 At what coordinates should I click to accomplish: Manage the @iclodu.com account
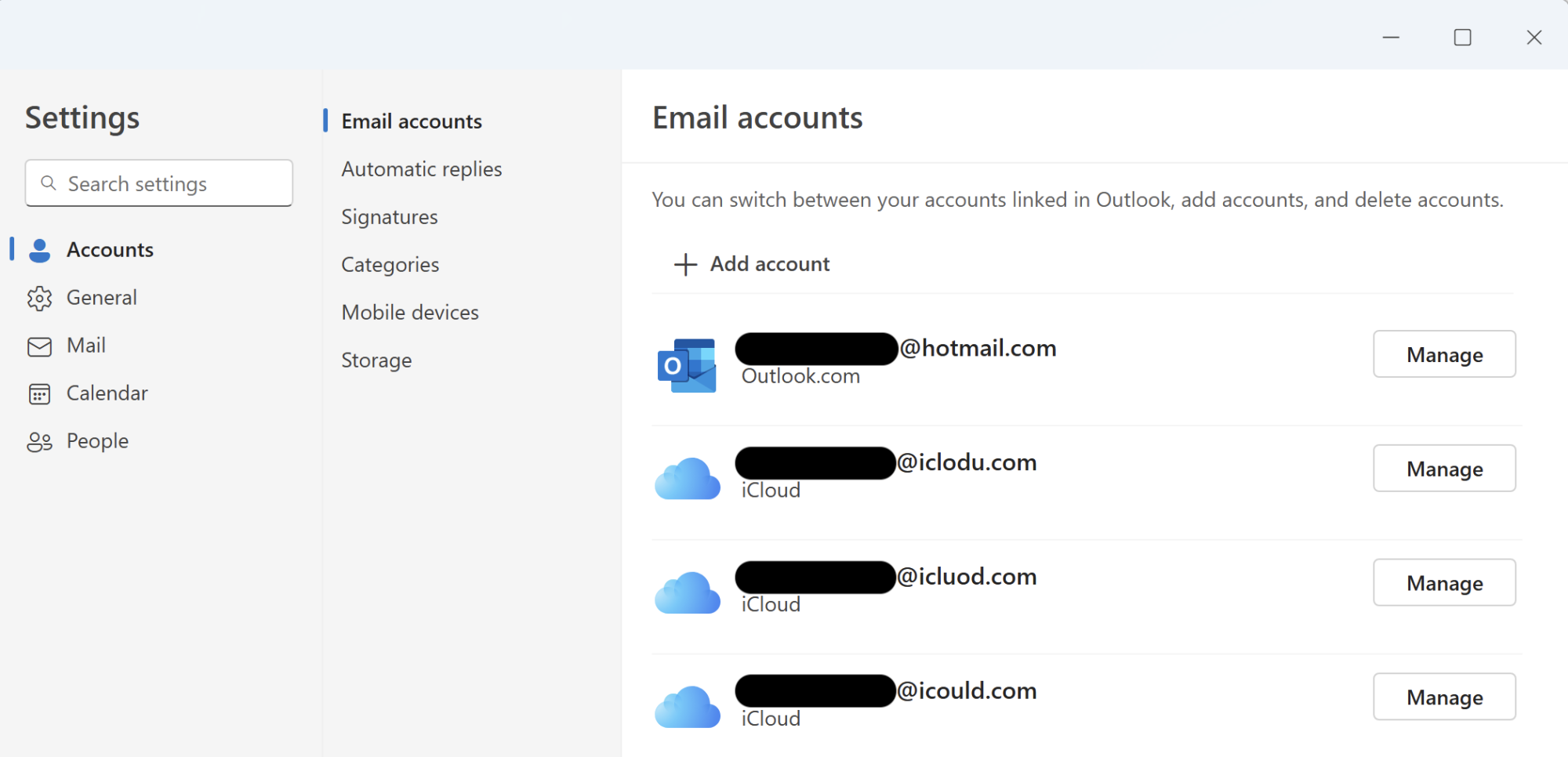coord(1444,469)
